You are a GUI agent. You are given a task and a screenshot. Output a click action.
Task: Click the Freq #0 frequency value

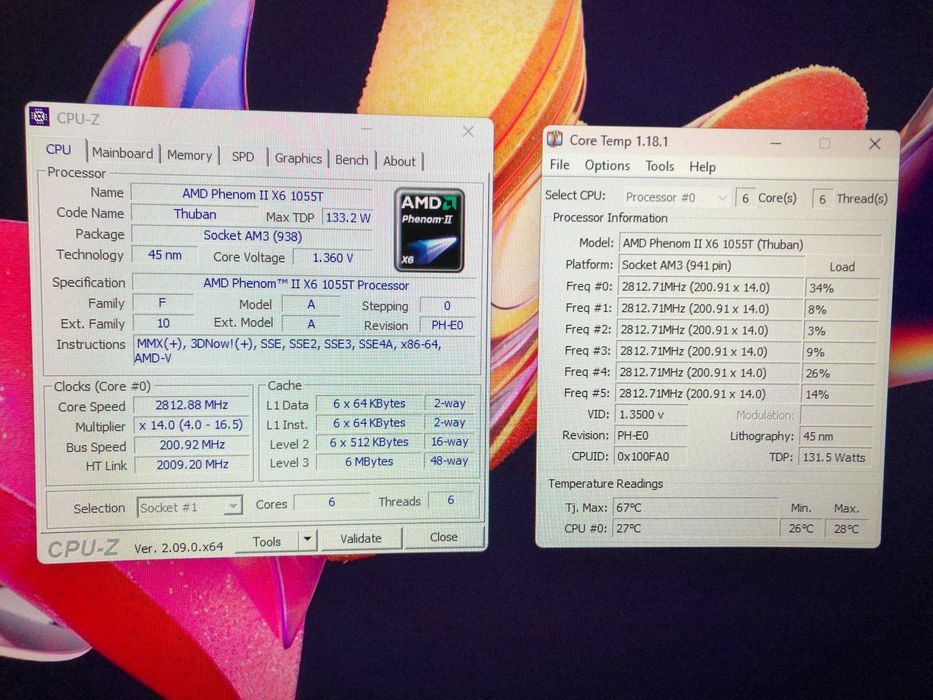[710, 288]
